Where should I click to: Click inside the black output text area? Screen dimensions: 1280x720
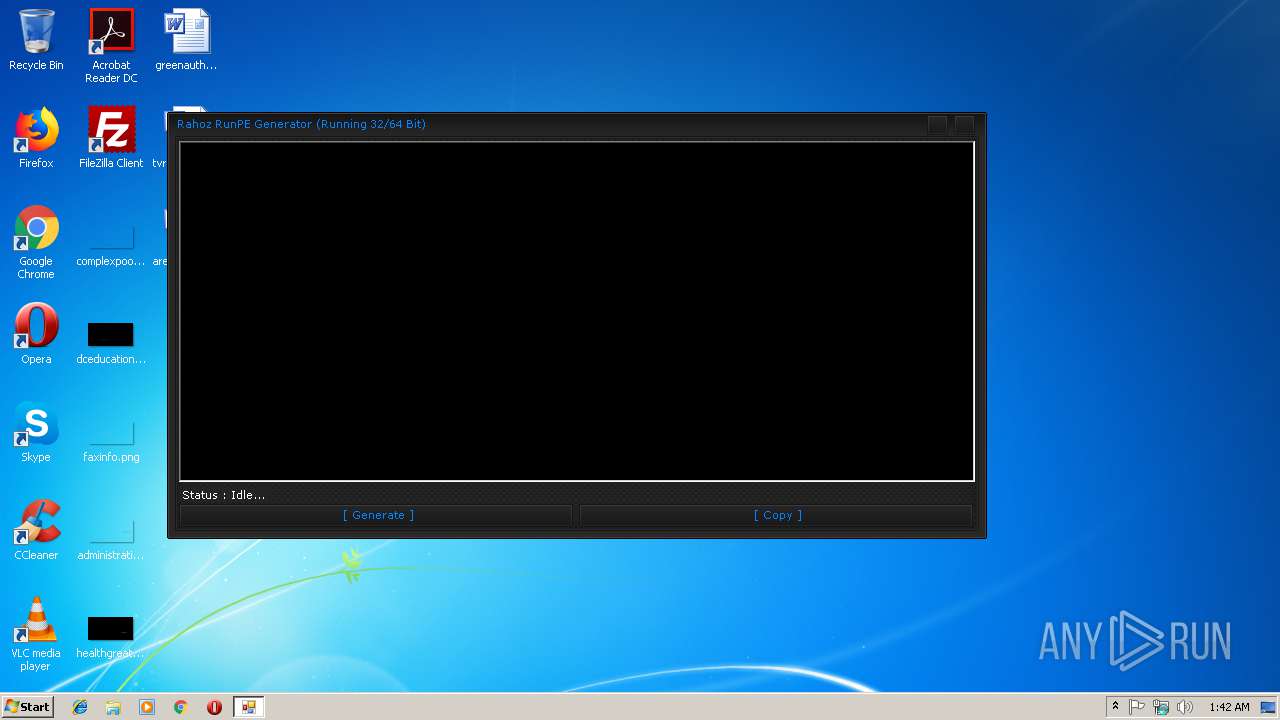coord(576,311)
